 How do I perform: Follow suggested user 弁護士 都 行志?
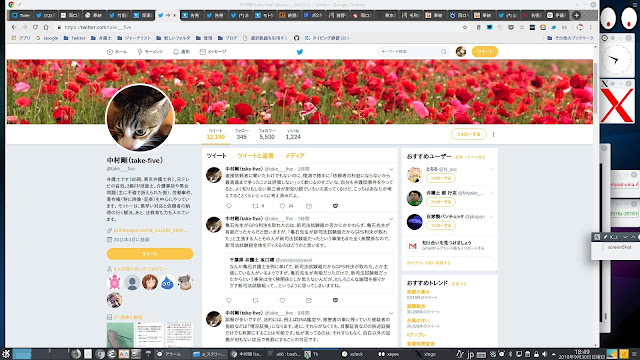point(441,202)
